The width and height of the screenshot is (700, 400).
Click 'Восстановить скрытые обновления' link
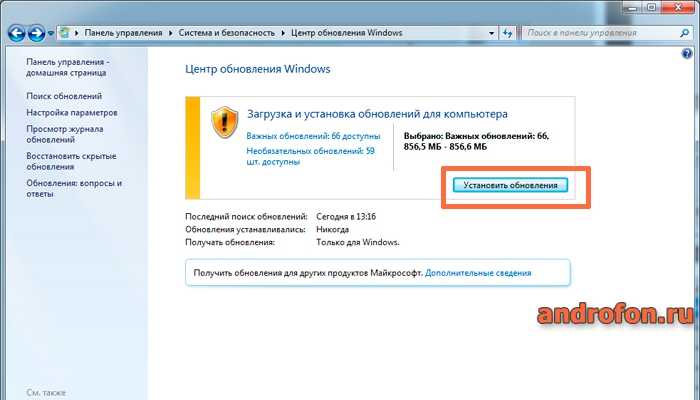pos(71,161)
